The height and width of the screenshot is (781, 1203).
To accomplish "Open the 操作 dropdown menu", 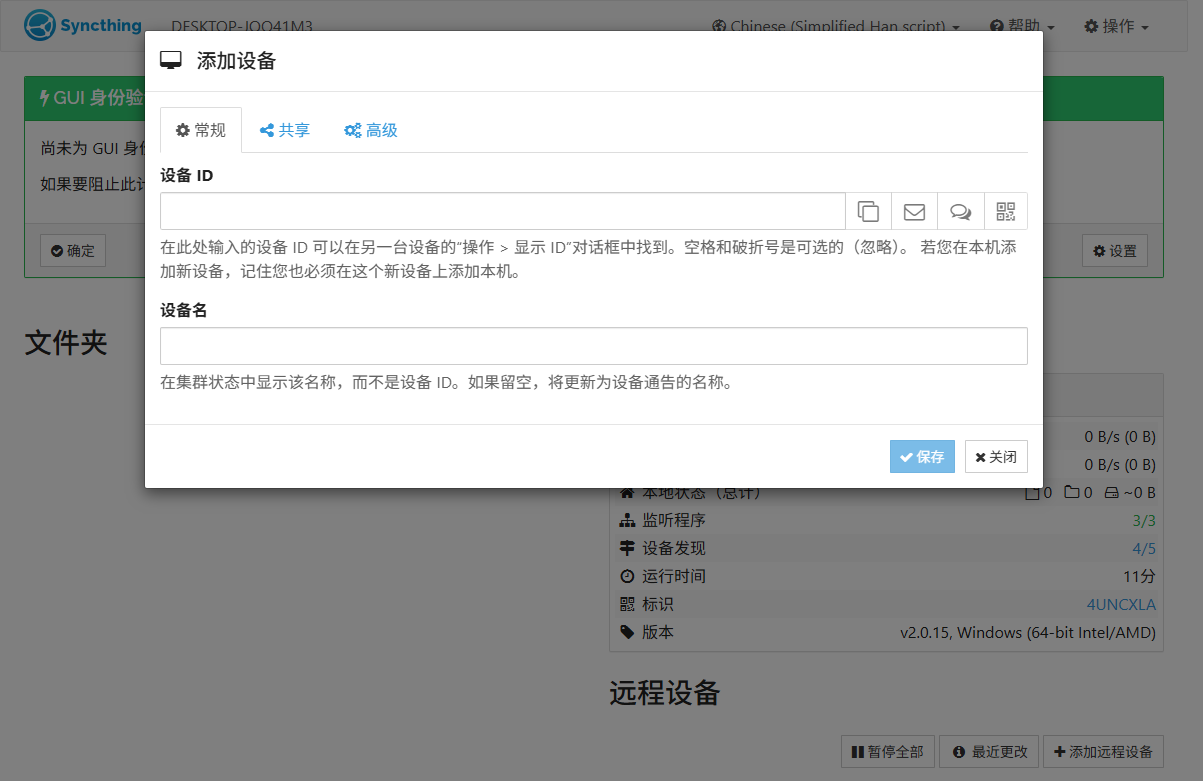I will coord(1116,26).
